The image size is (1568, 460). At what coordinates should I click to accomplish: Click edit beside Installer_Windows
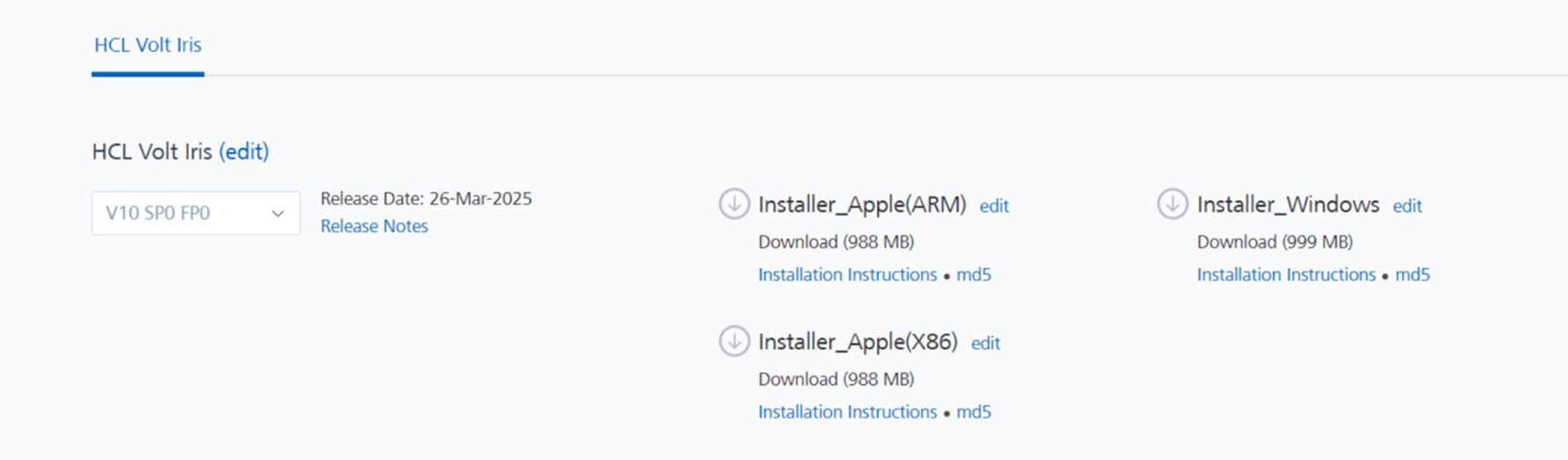(1407, 206)
